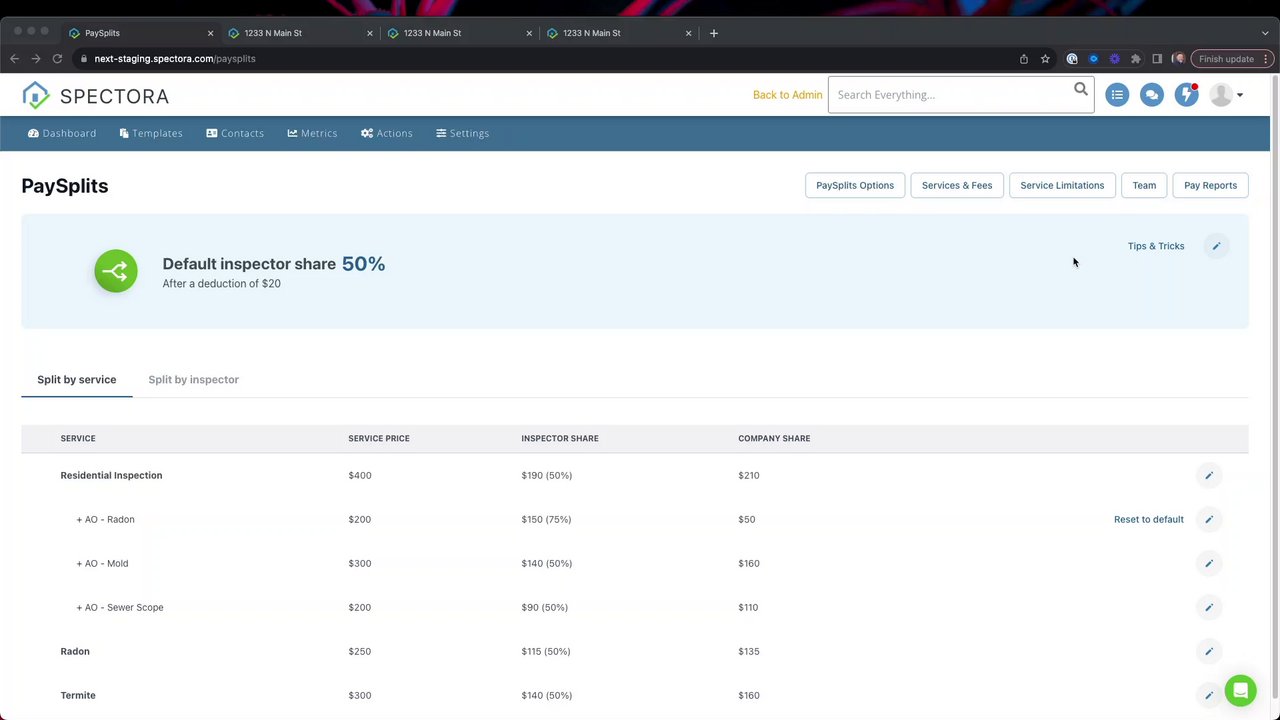Open the task list icon in the header

(x=1117, y=95)
